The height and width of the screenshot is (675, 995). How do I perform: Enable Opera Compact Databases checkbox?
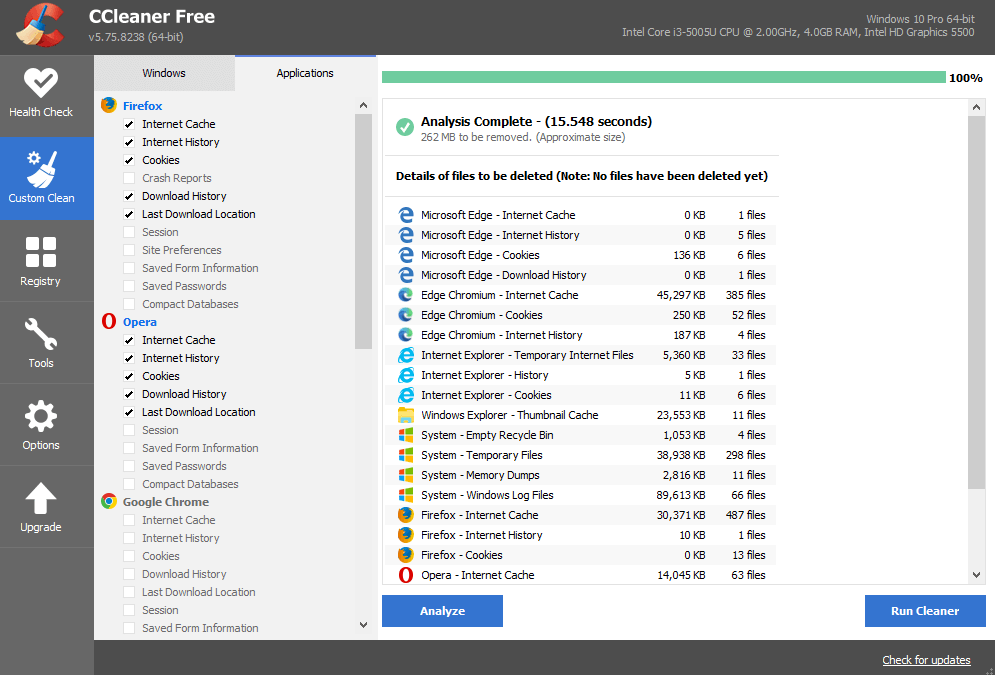(x=129, y=484)
